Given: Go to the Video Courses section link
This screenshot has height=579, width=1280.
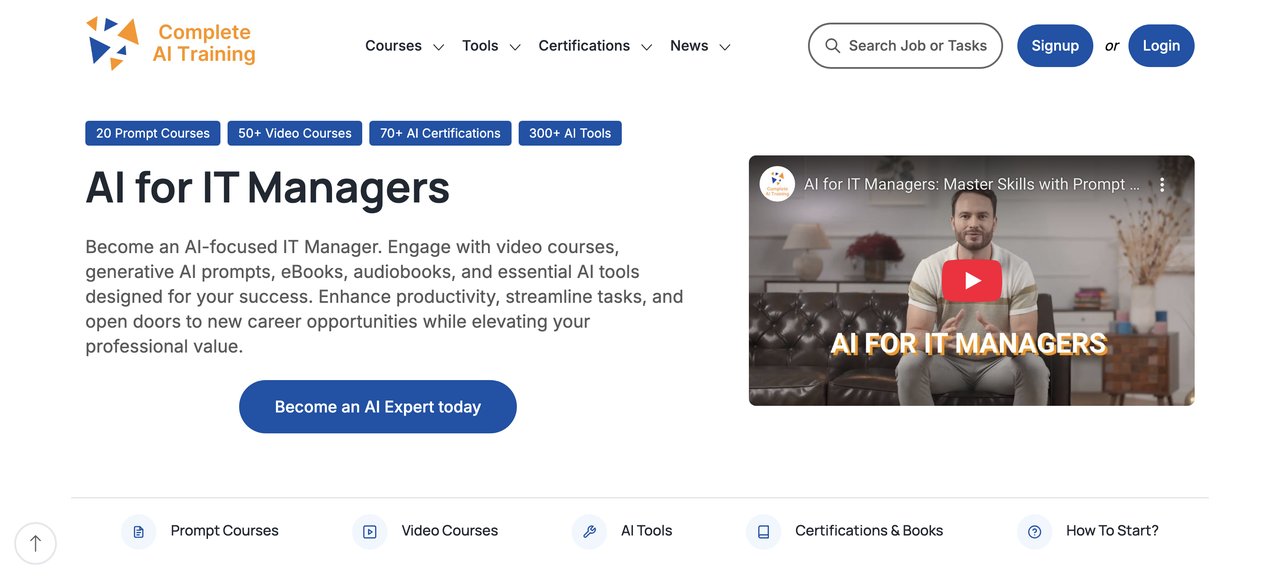Looking at the screenshot, I should 450,531.
